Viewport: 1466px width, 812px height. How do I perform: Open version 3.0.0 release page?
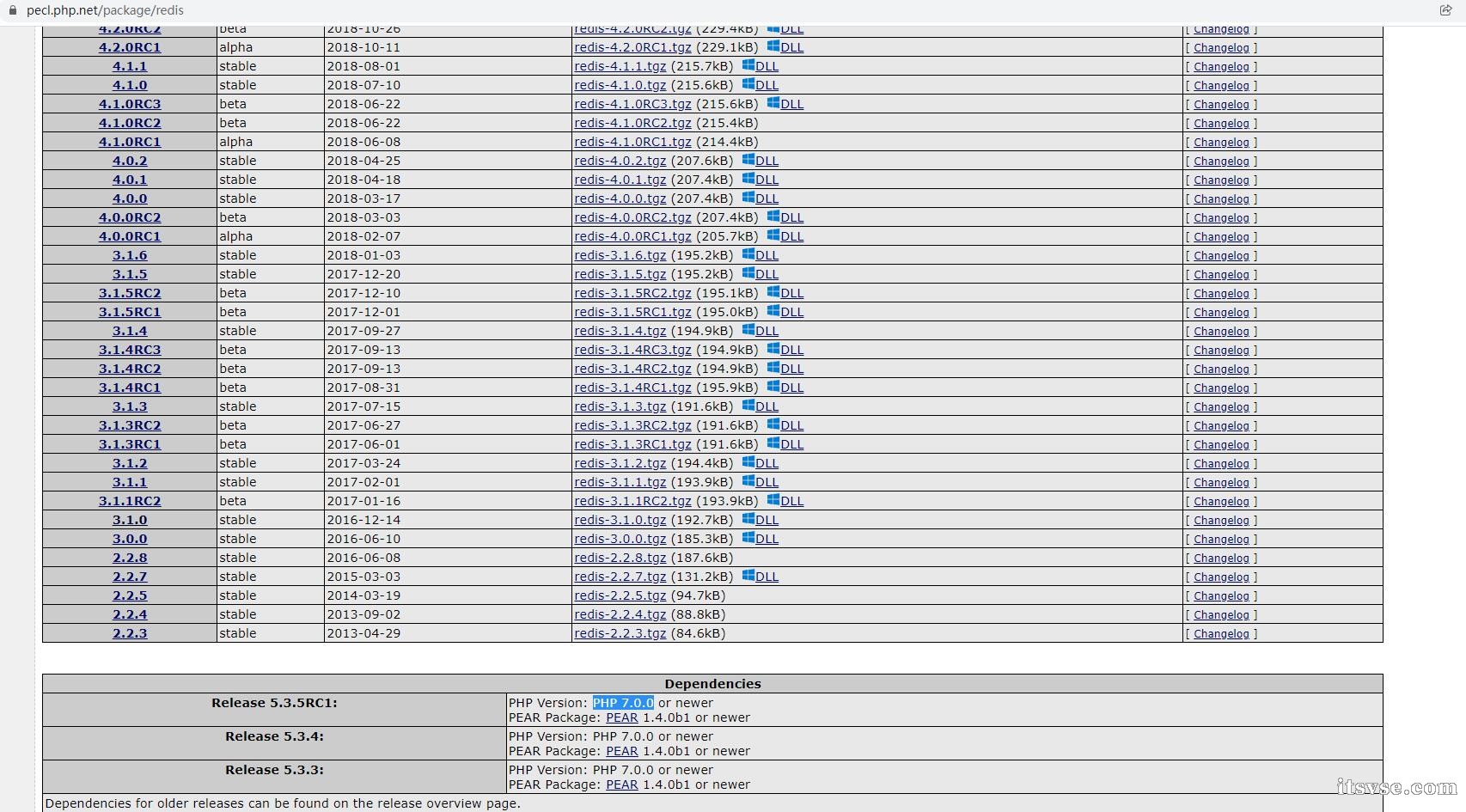130,539
